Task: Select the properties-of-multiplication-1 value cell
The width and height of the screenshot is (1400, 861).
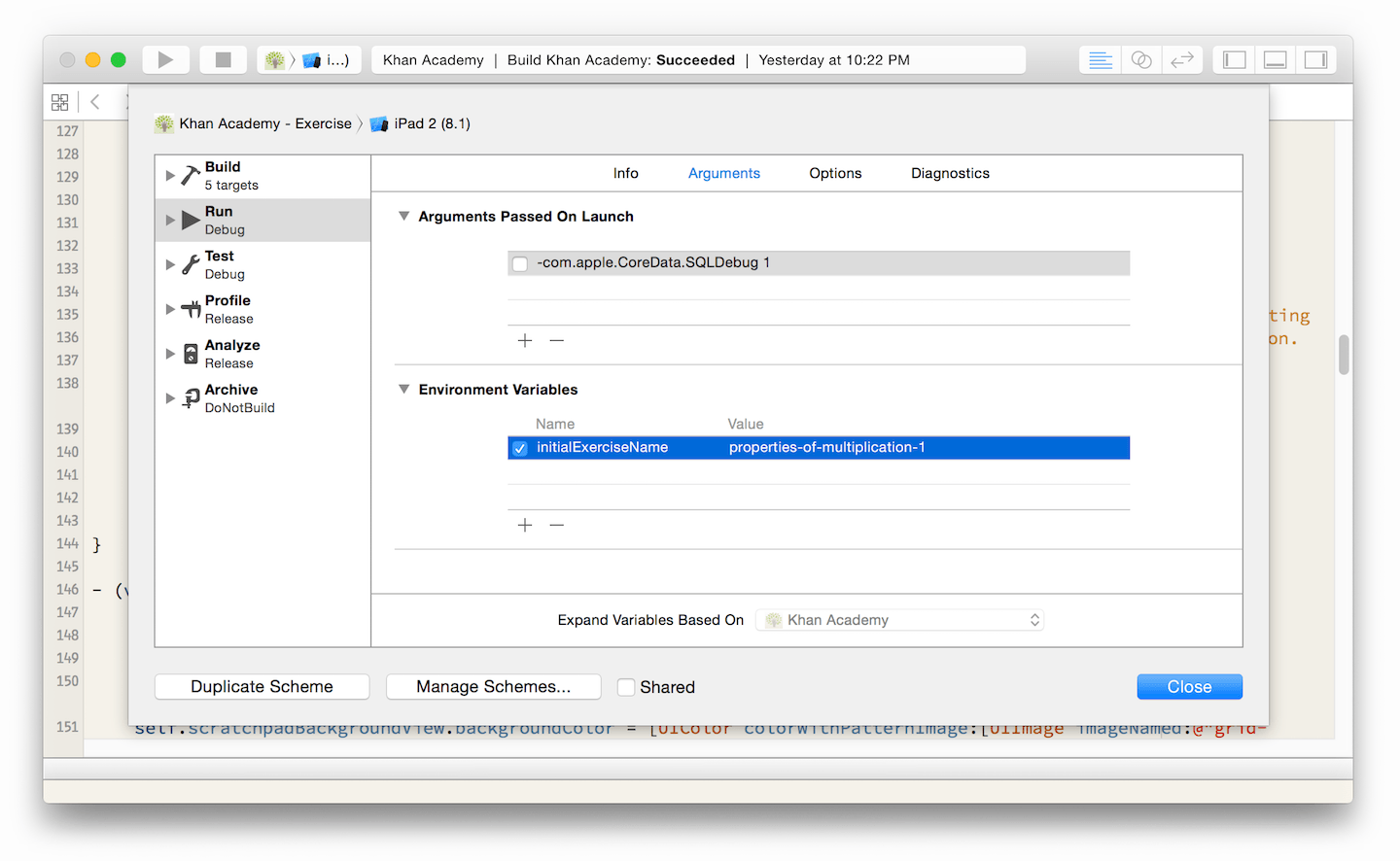Action: click(827, 447)
